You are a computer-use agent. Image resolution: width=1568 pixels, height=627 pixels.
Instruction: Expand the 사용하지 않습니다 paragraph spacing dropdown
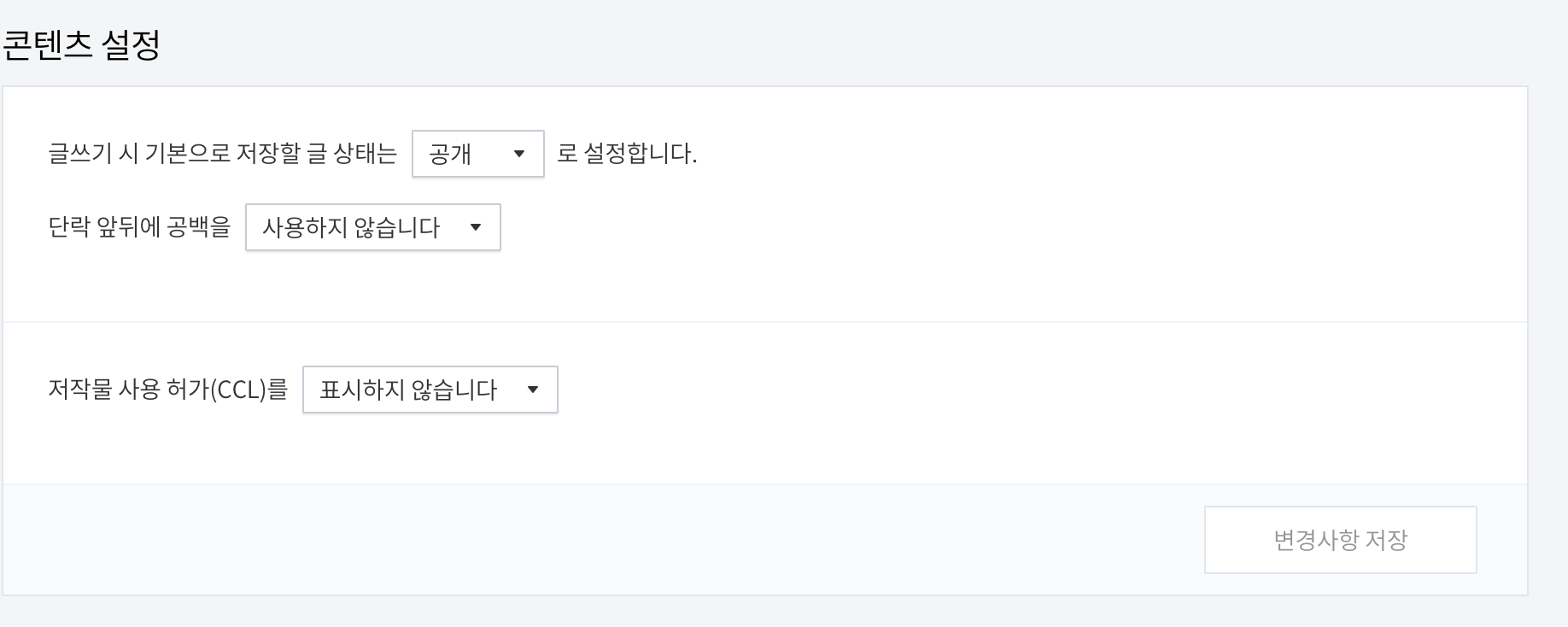(x=372, y=227)
